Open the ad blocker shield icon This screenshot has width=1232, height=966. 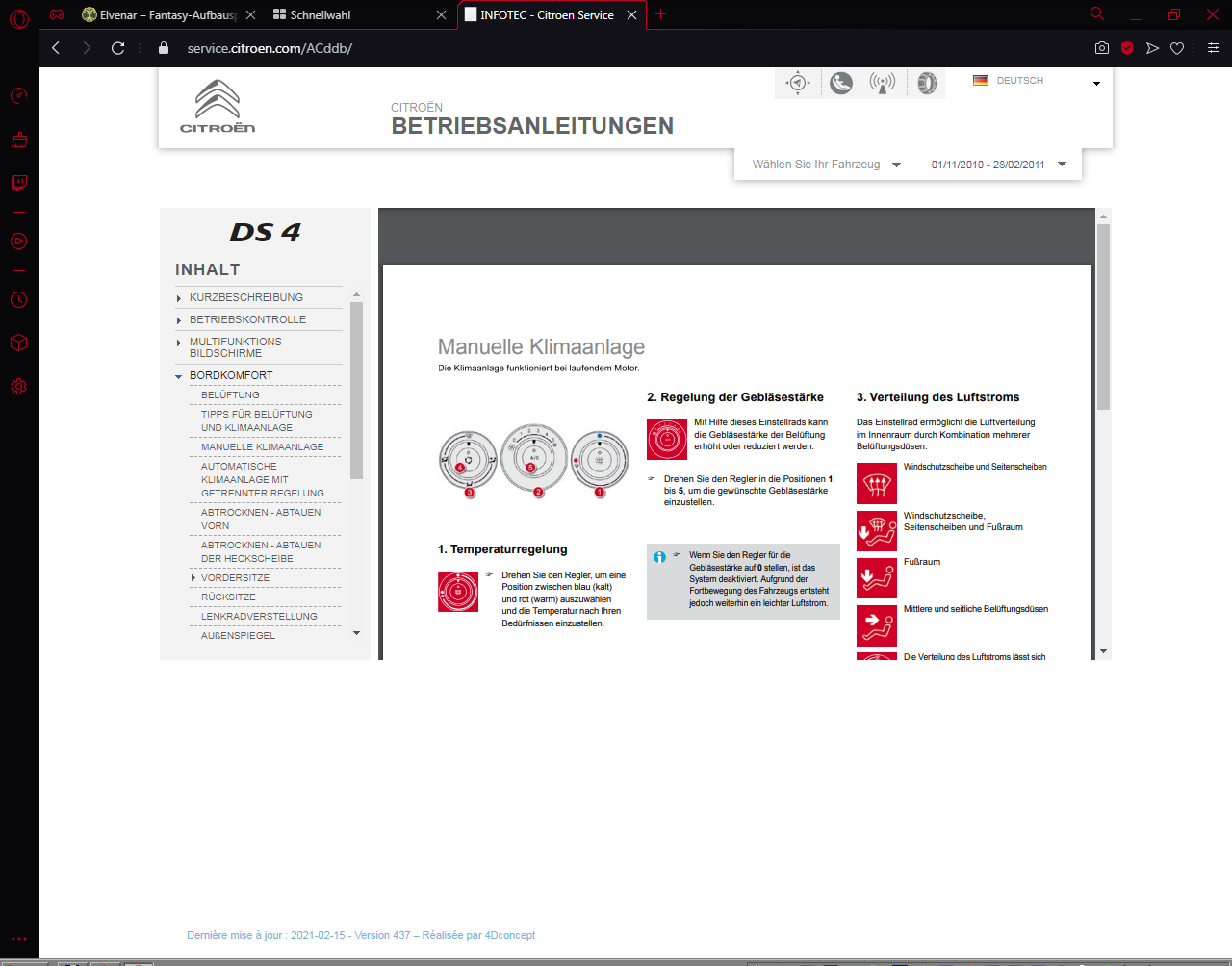tap(1127, 48)
